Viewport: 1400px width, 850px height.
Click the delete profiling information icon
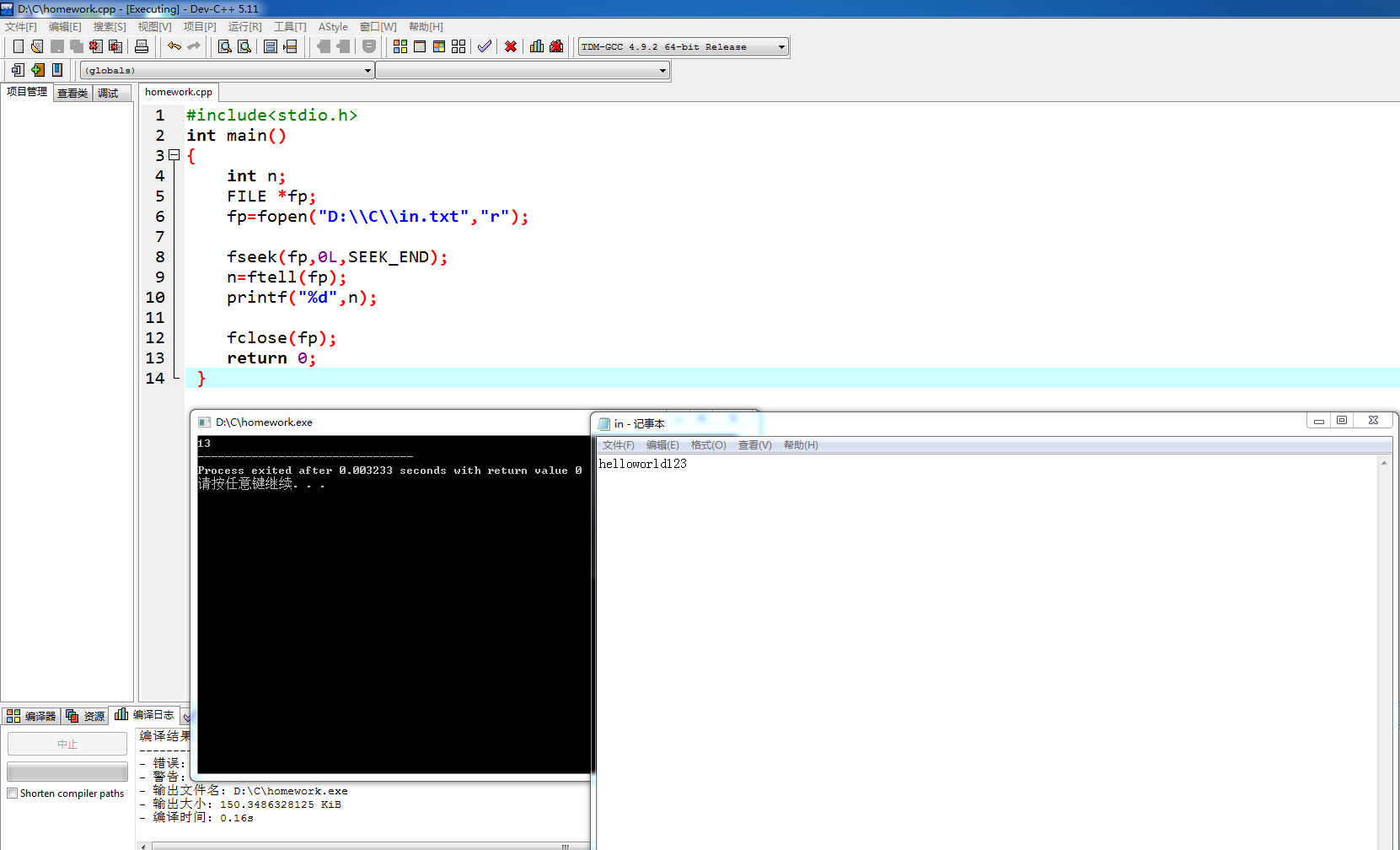coord(556,46)
